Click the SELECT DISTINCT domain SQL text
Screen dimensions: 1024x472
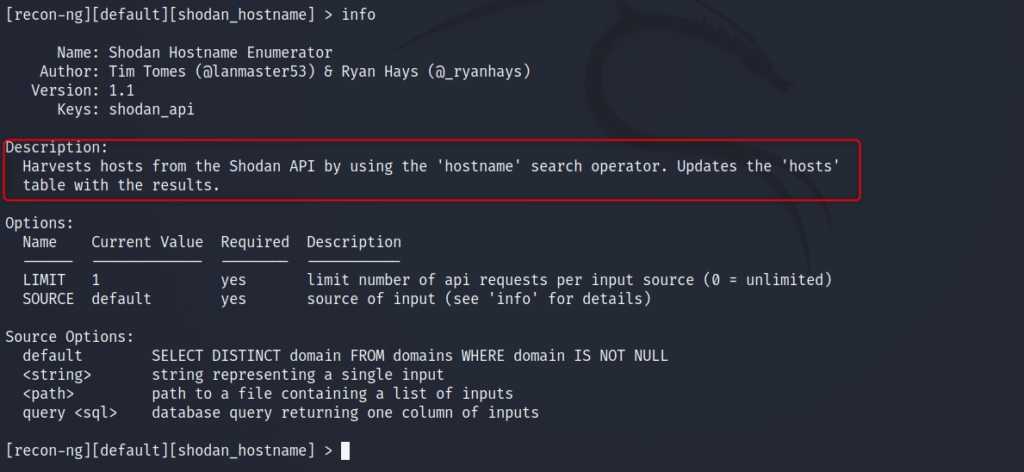(x=410, y=356)
